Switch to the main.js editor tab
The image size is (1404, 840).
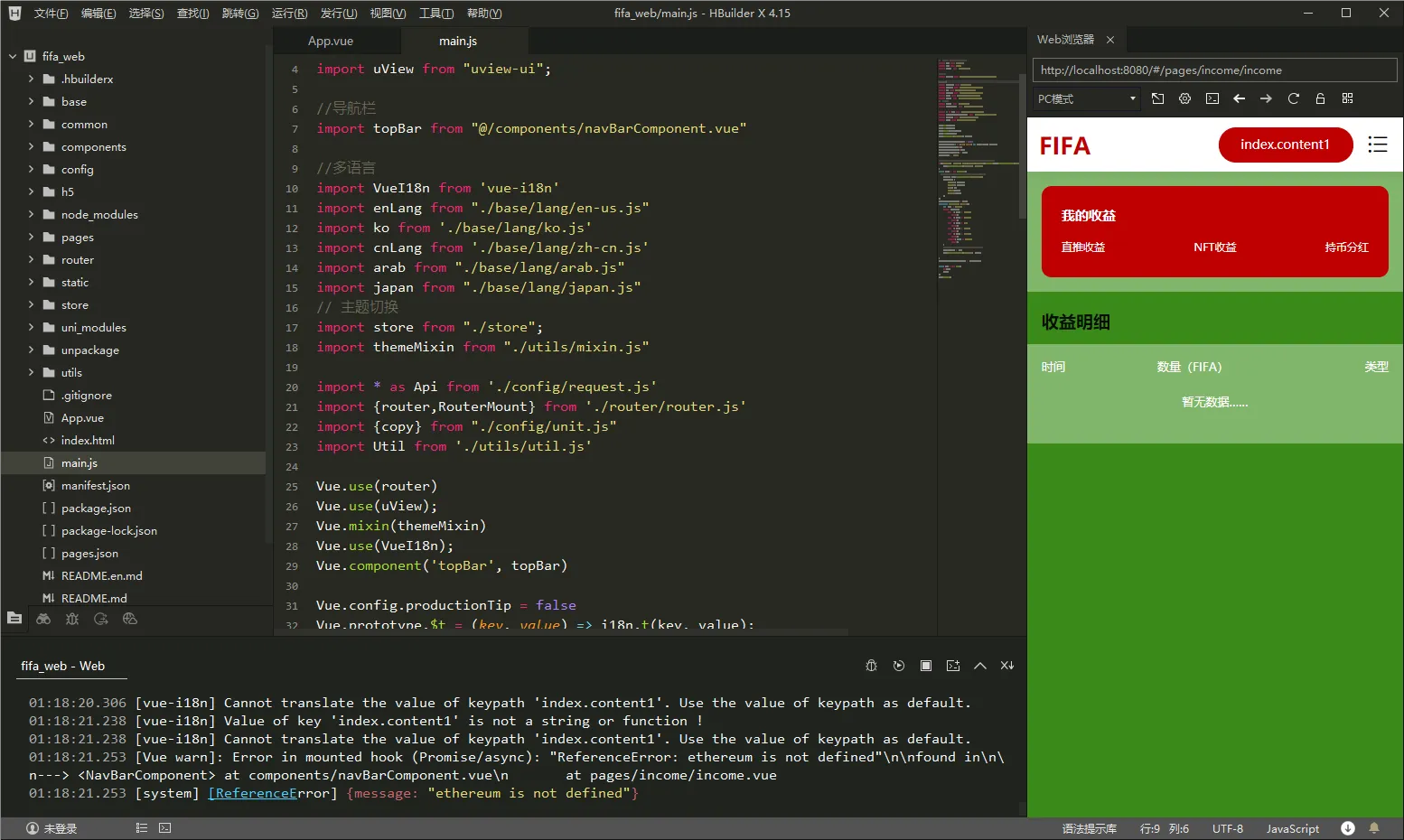[x=458, y=41]
